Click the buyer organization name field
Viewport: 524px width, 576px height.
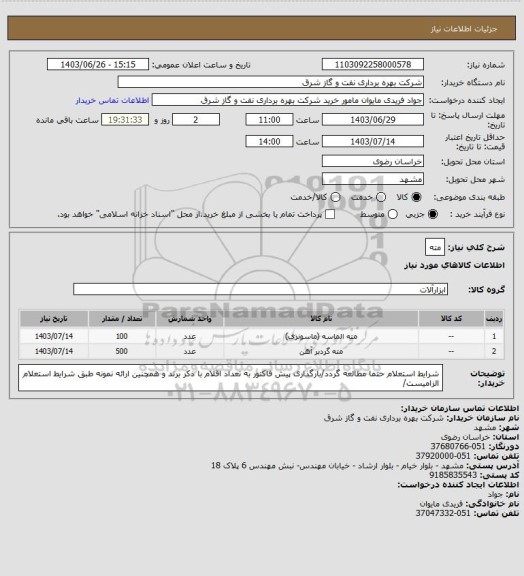tap(270, 82)
